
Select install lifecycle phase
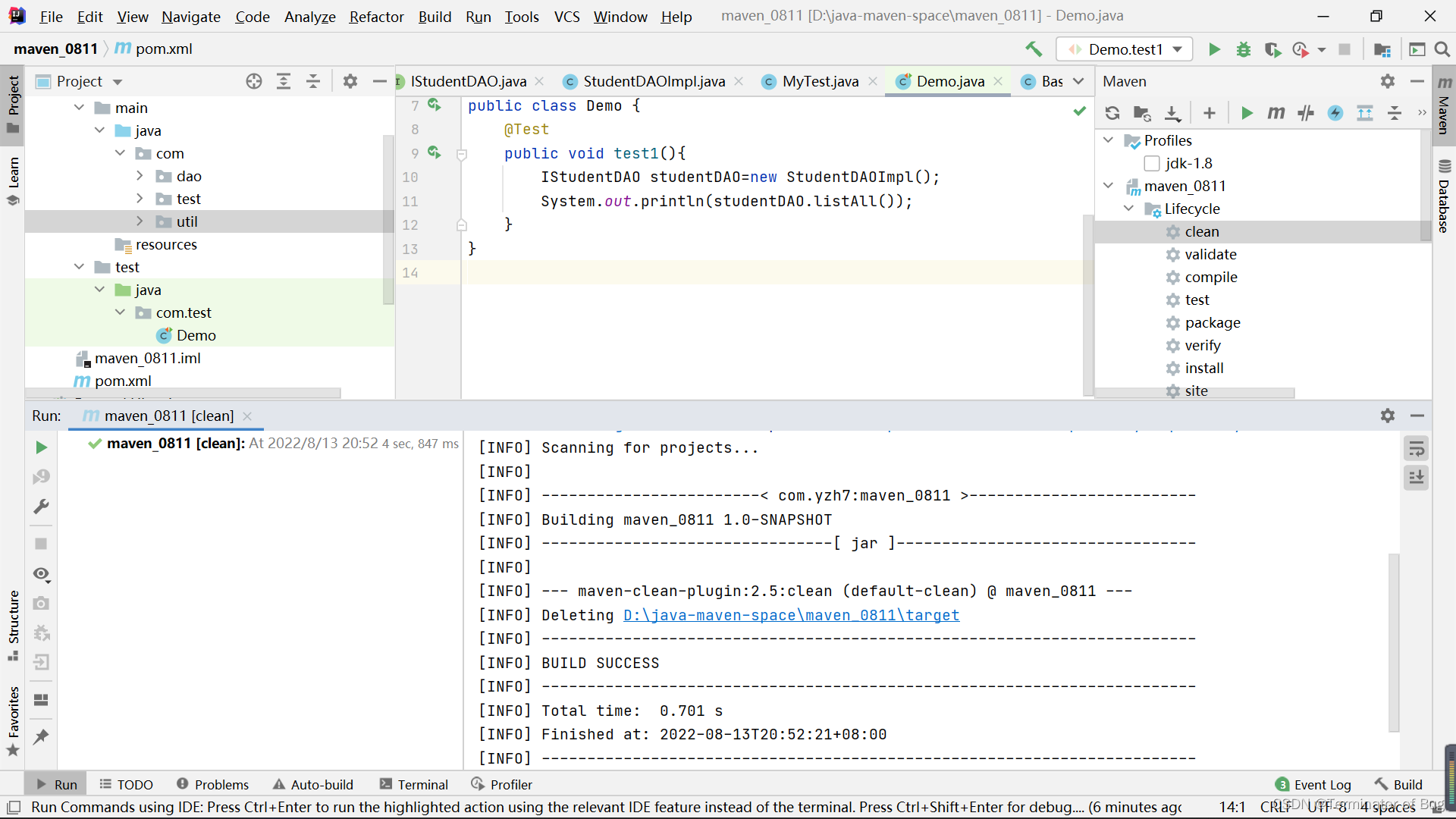pos(1203,368)
